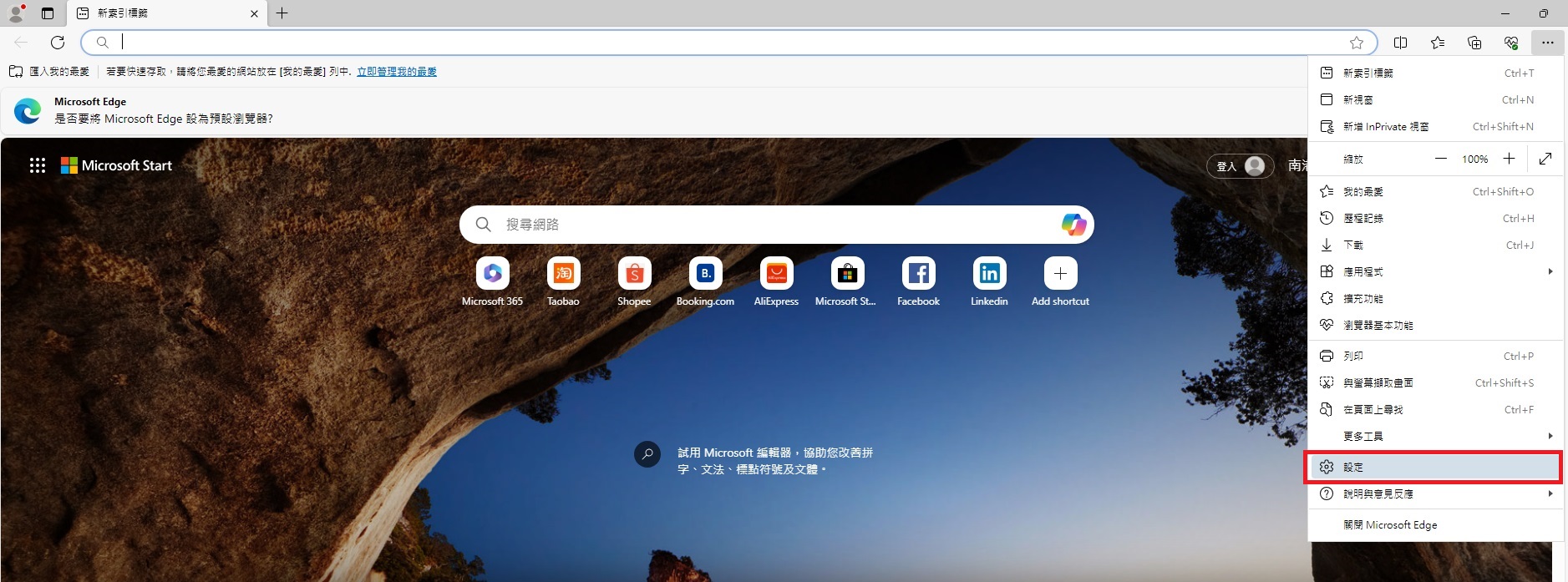Click the 立即管理我的最愛 link

(x=397, y=72)
